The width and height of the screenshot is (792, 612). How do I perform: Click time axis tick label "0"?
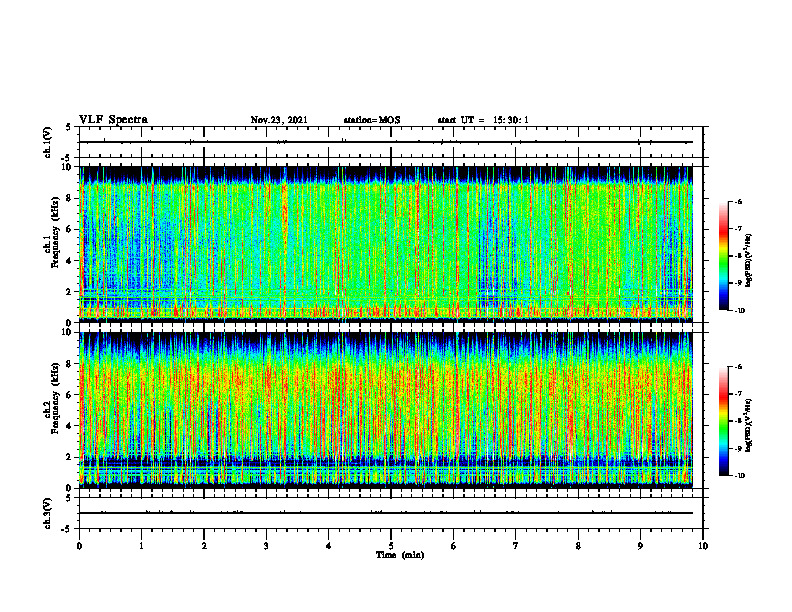[79, 546]
